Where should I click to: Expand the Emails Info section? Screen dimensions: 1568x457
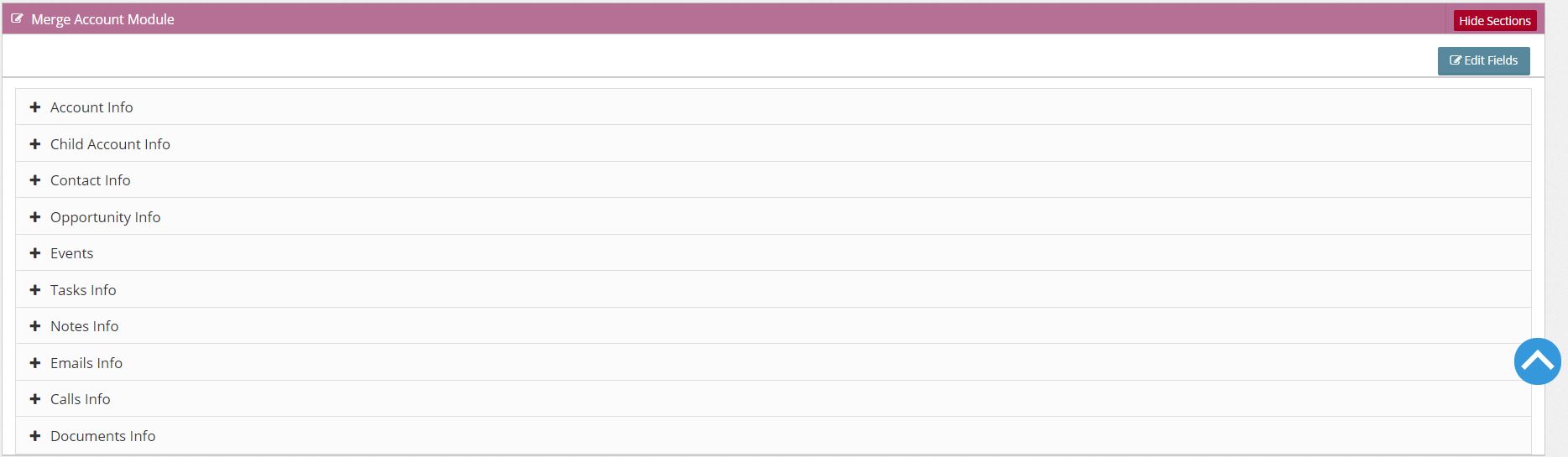pyautogui.click(x=773, y=362)
